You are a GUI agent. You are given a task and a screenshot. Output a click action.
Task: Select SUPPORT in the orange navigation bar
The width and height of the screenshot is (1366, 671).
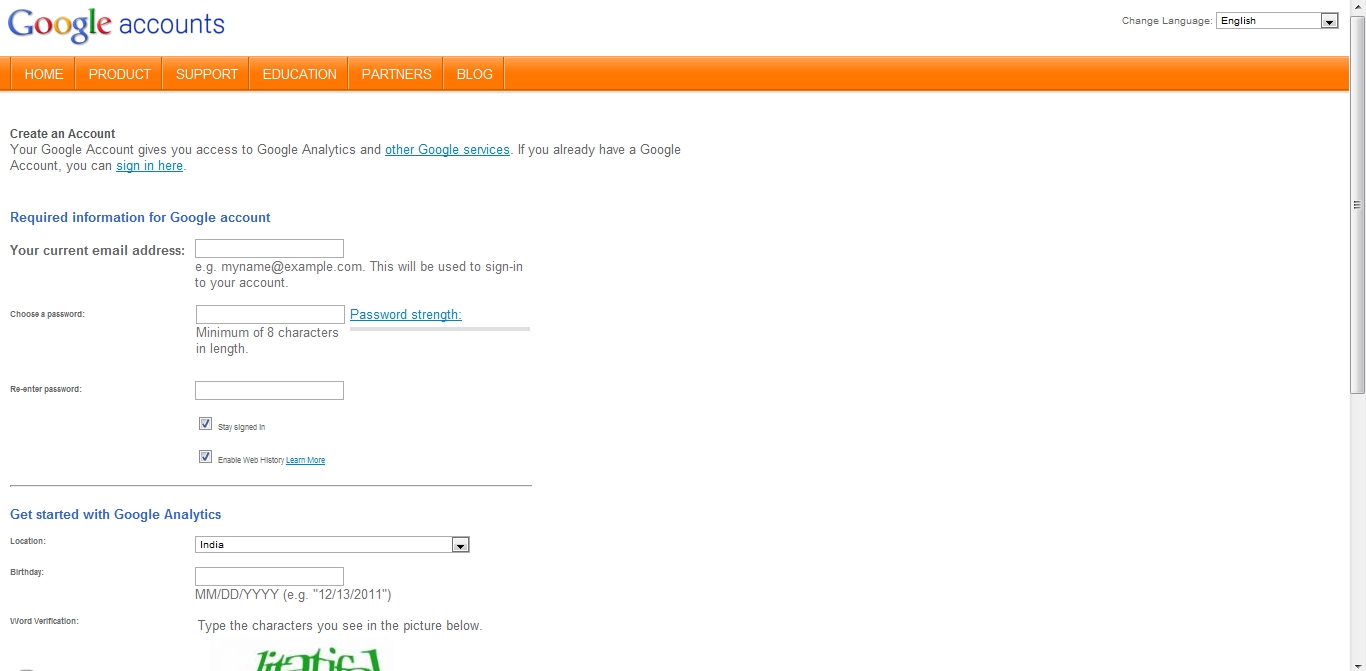[207, 74]
